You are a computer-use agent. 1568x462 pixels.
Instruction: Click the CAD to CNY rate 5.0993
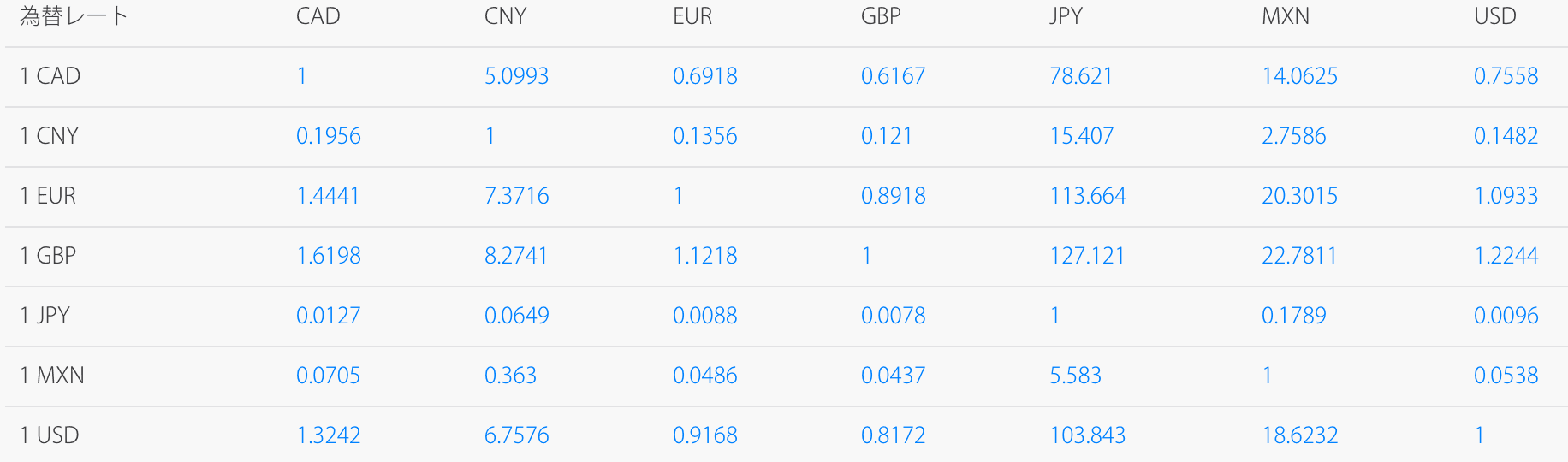click(x=516, y=76)
